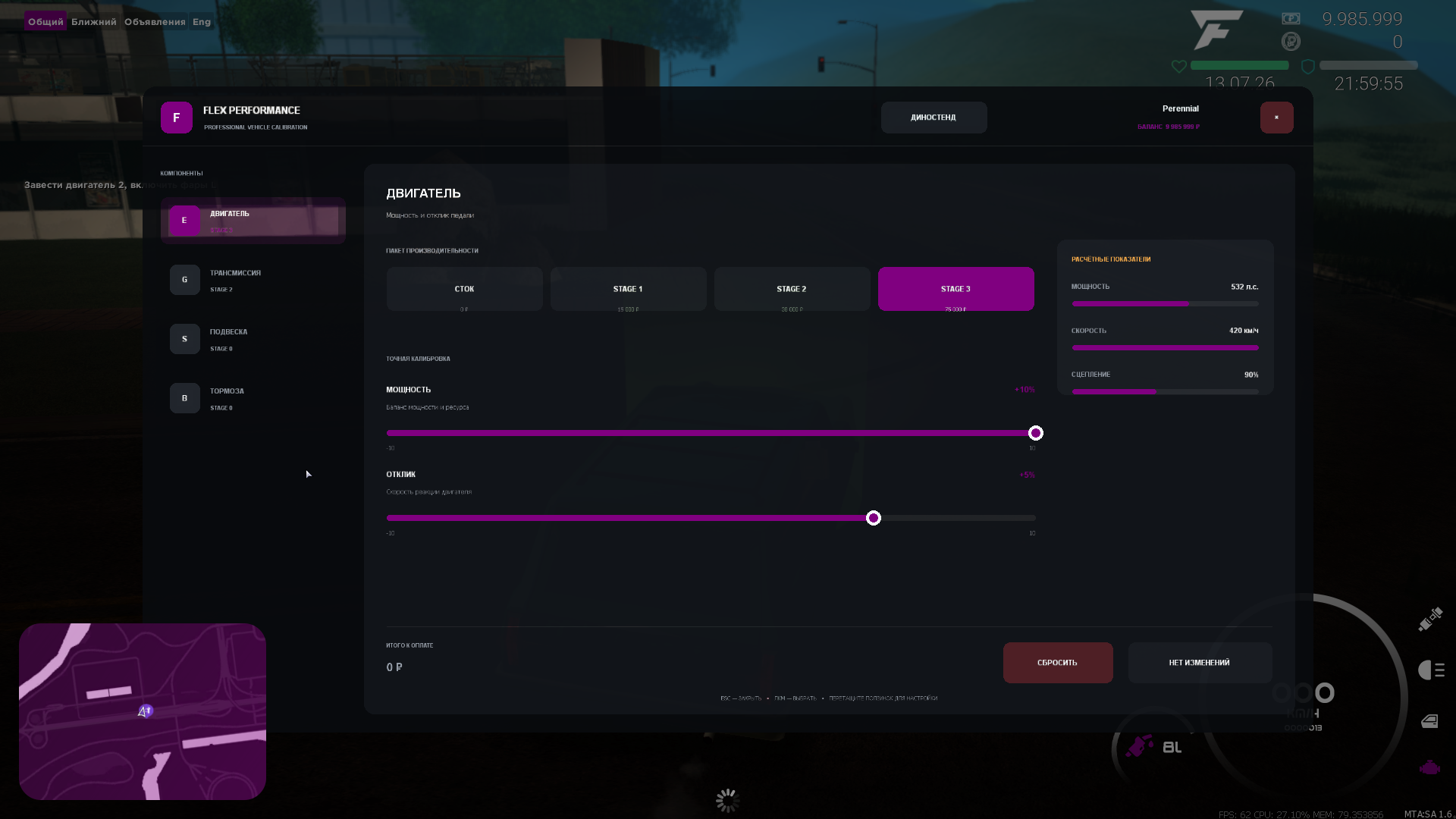Click the car doors lock icon
Image resolution: width=1456 pixels, height=819 pixels.
coord(1430,720)
